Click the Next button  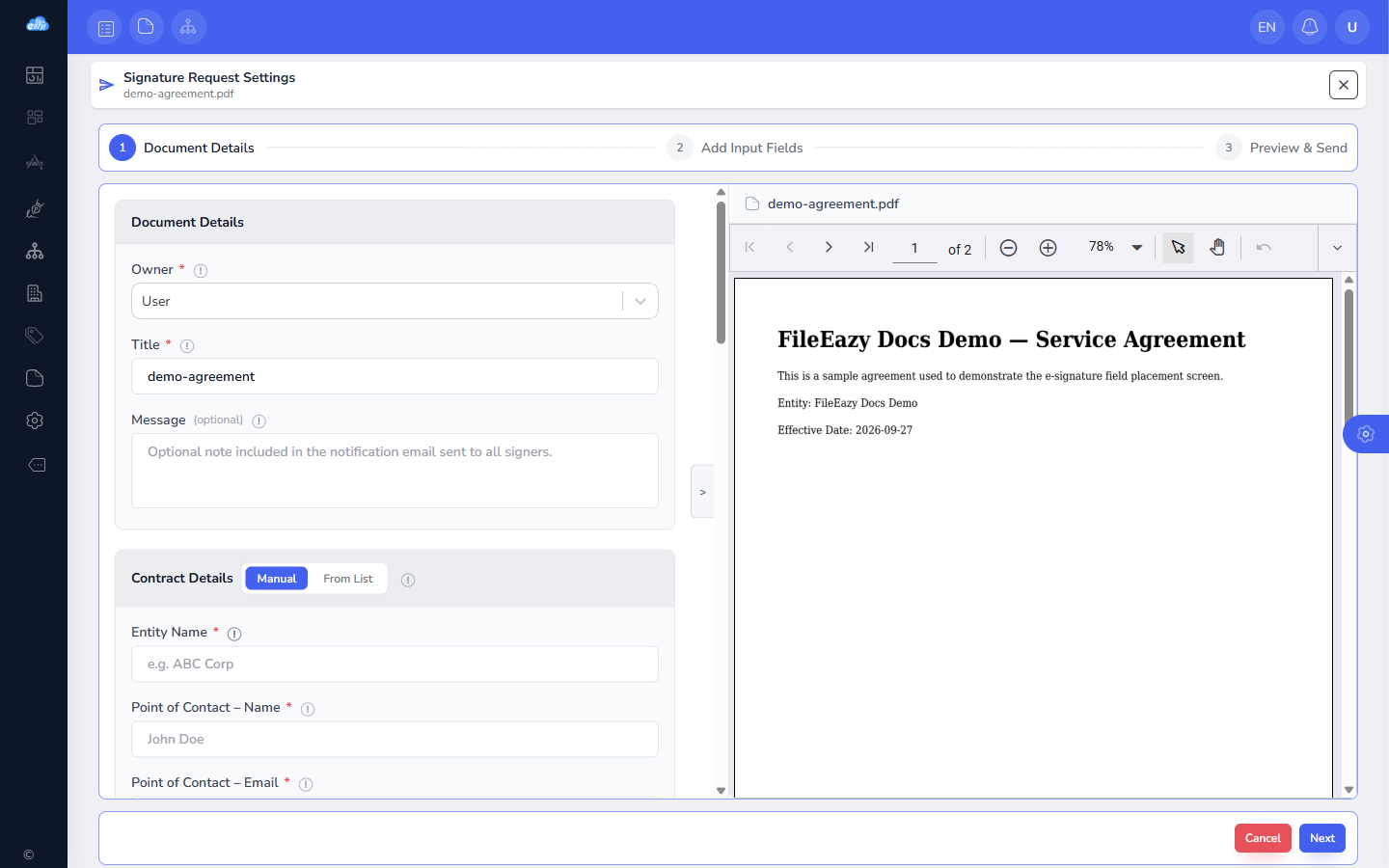pos(1322,838)
